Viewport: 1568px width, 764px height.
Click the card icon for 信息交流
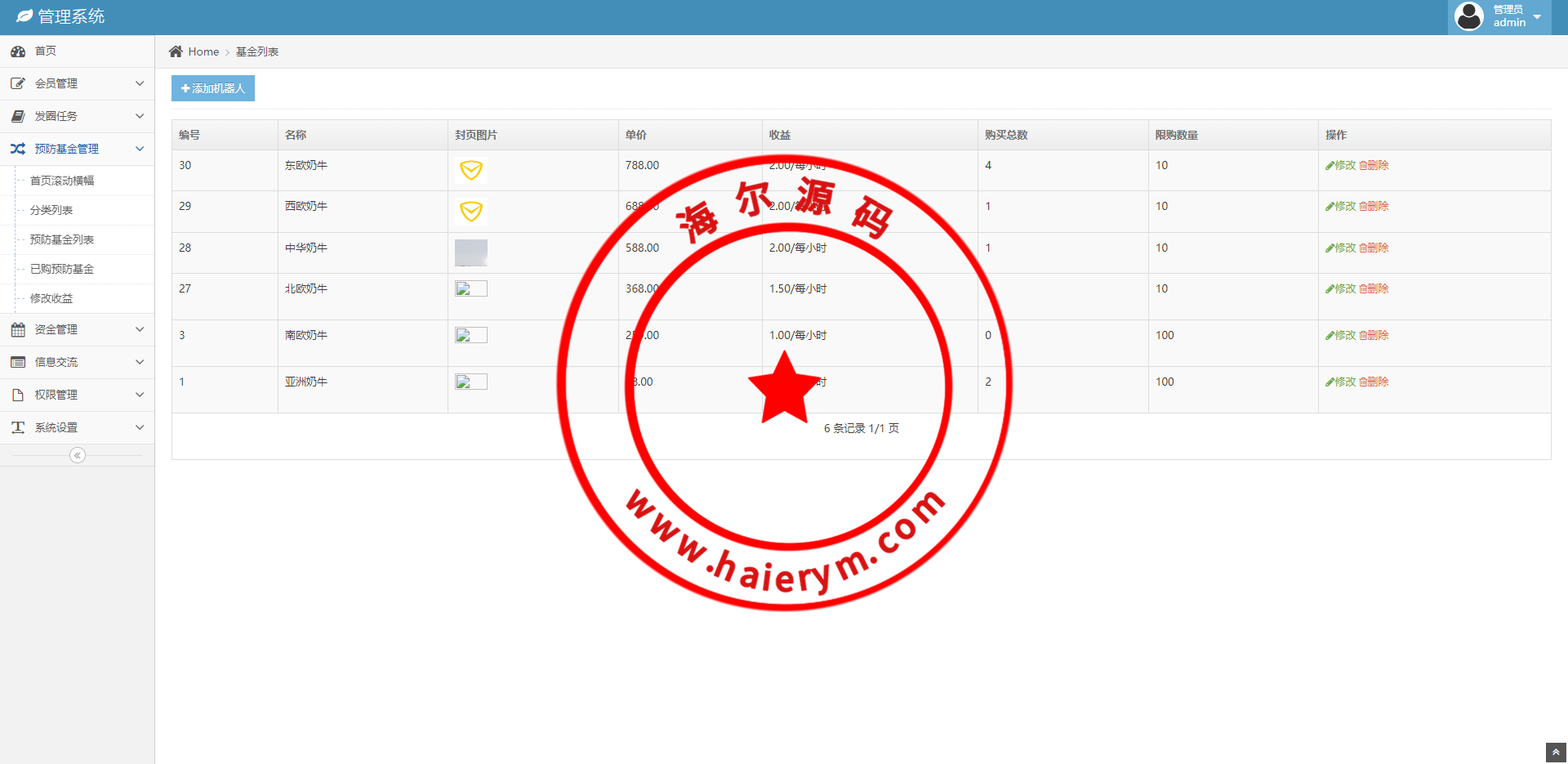[18, 362]
